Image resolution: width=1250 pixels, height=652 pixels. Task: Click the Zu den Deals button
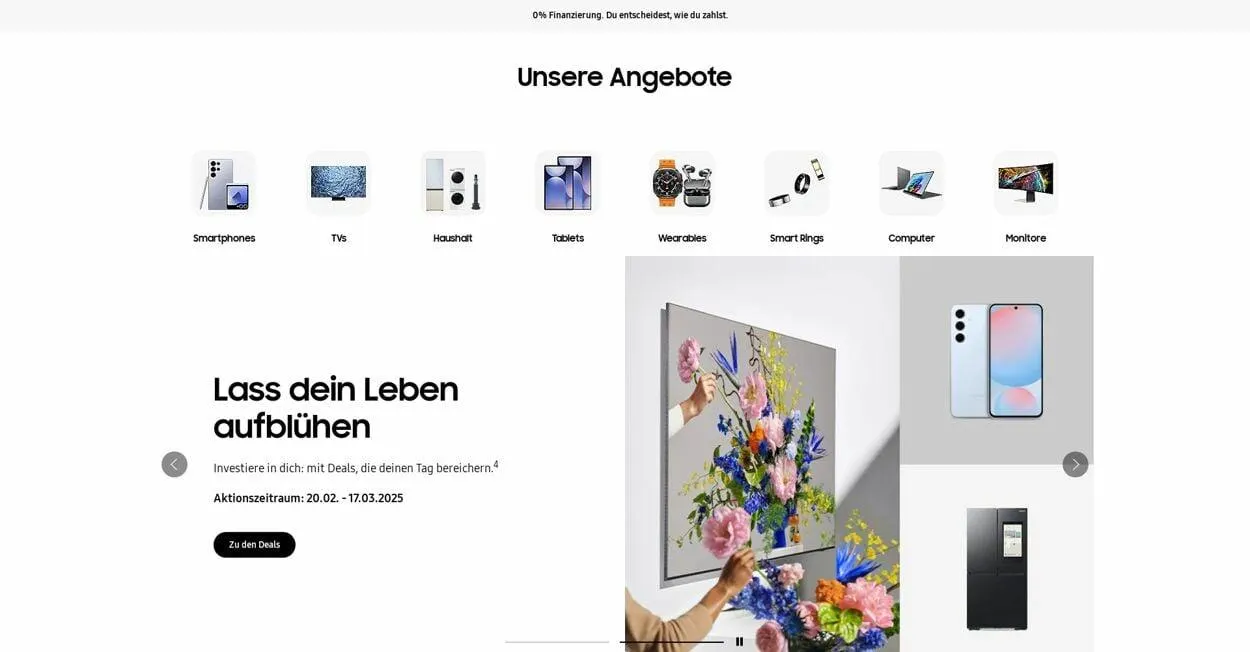[254, 545]
